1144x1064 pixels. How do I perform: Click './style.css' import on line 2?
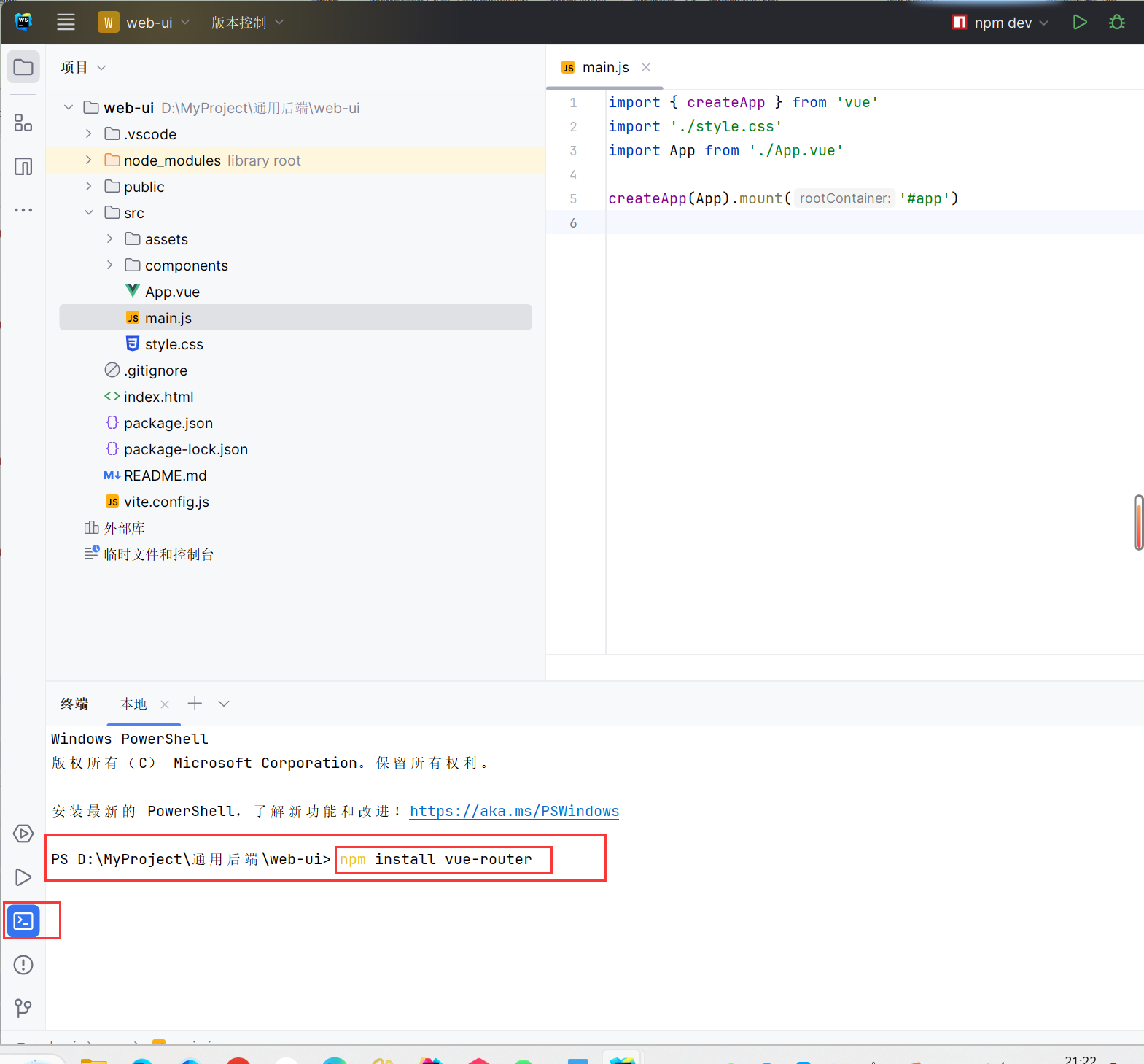(x=726, y=126)
